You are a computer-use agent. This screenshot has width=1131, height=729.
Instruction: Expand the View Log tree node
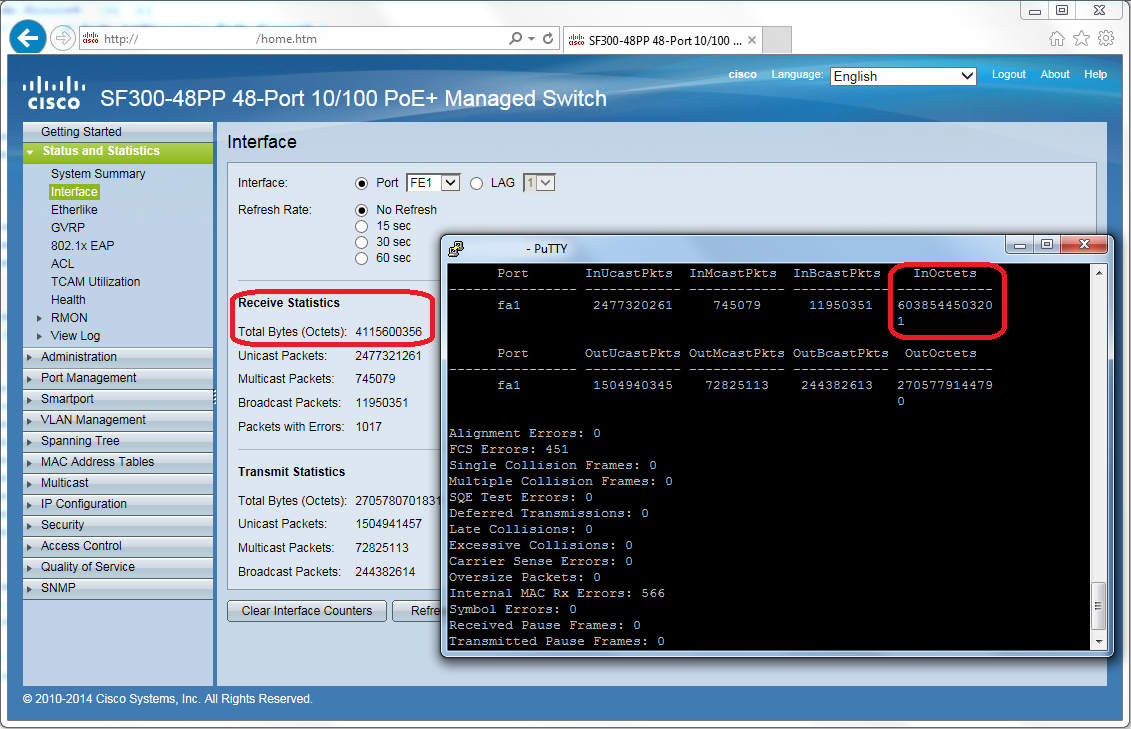pyautogui.click(x=40, y=336)
